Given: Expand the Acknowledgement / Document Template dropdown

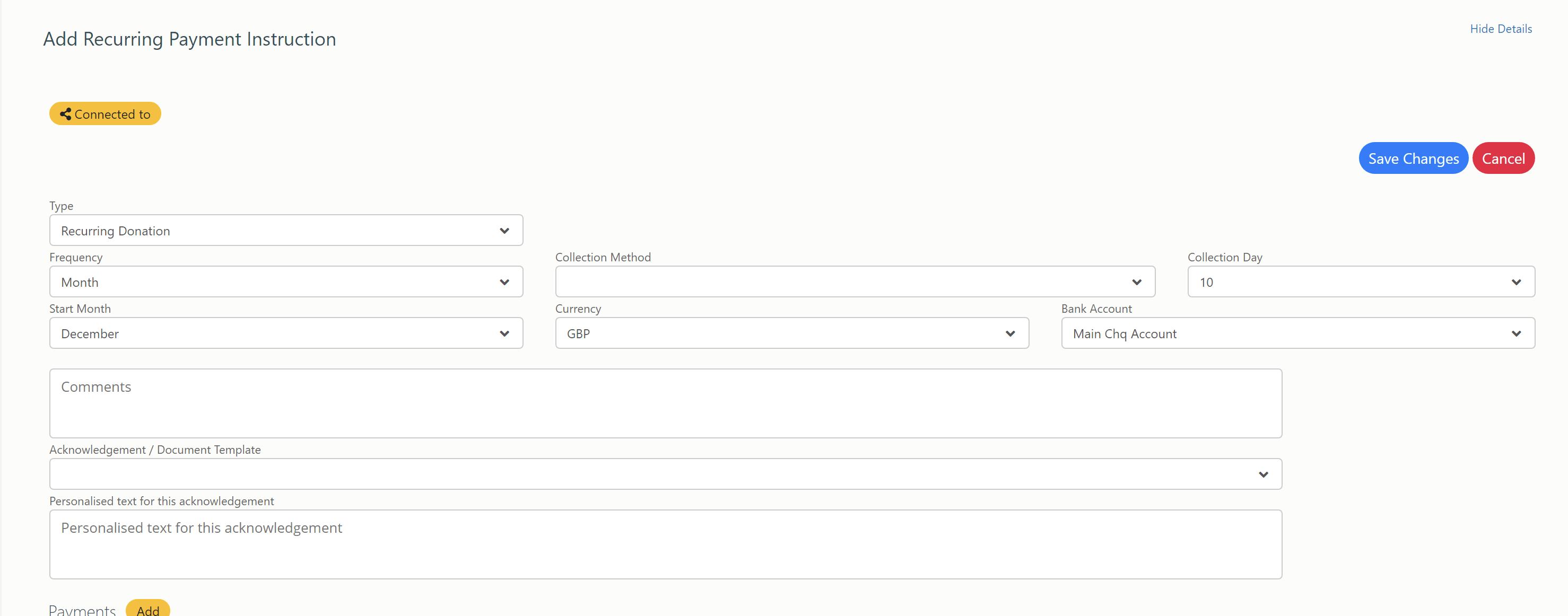Looking at the screenshot, I should 1264,474.
